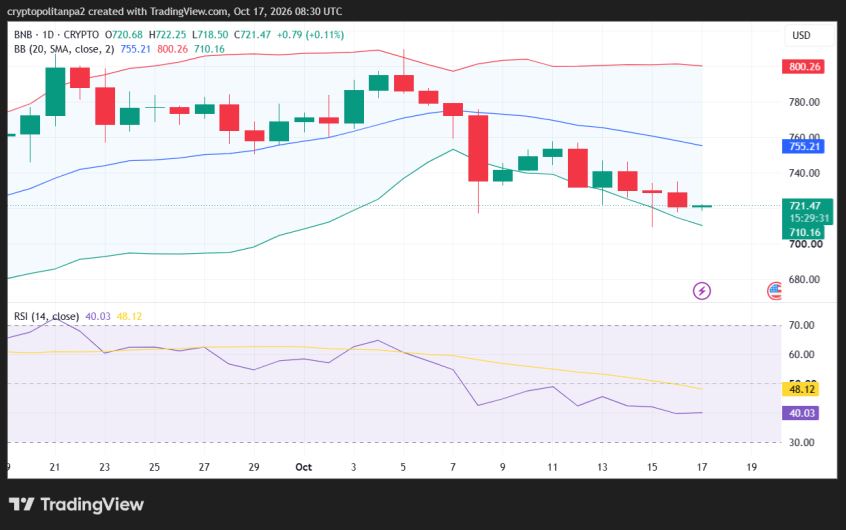Click date 5 on the time axis
Image resolution: width=846 pixels, height=530 pixels.
coord(403,467)
